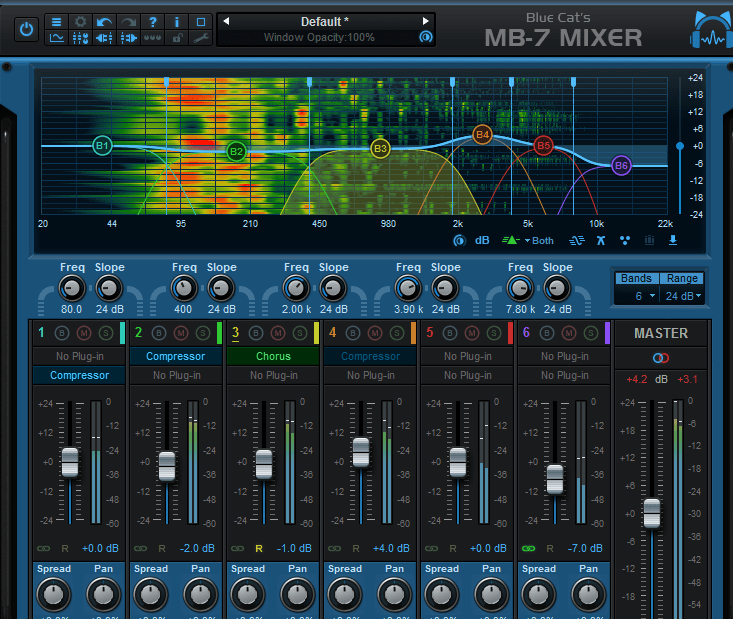Select the B4 band node on the graph
The height and width of the screenshot is (619, 733).
click(482, 135)
